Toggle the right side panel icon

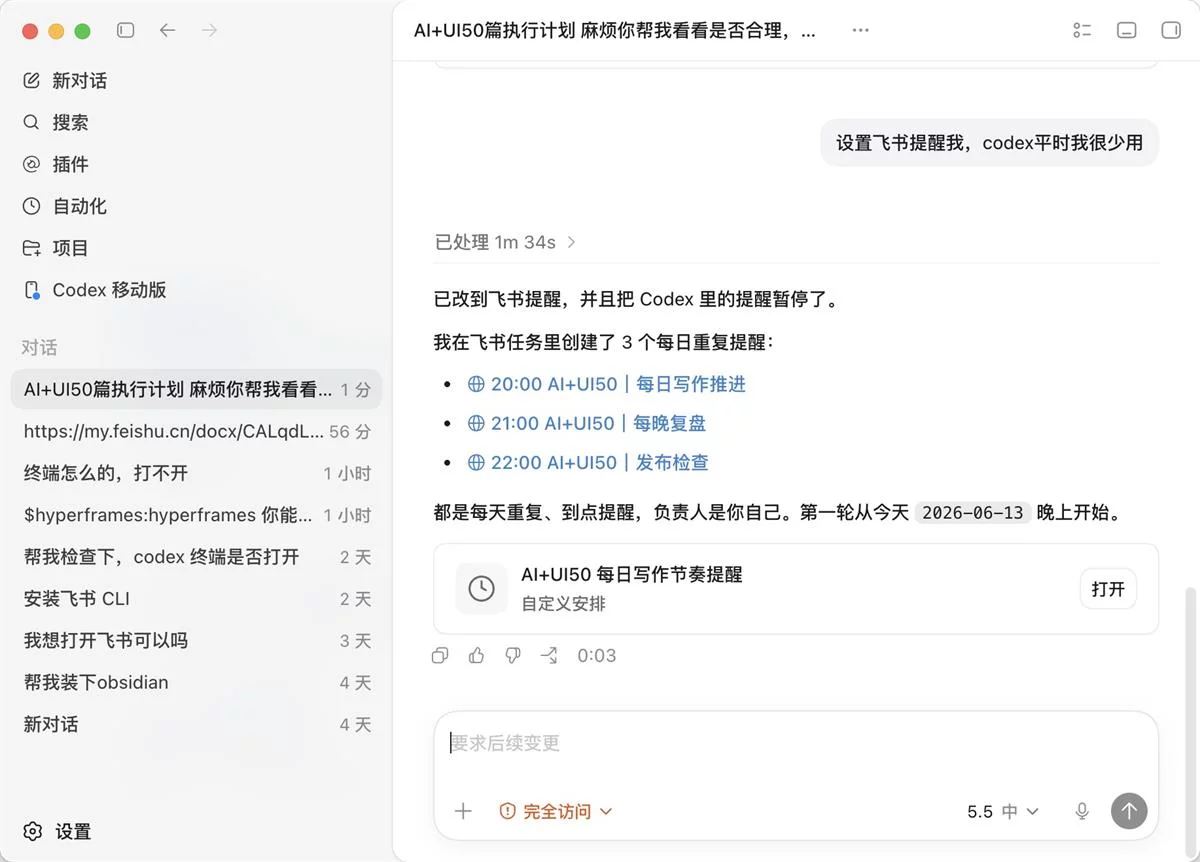coord(1171,31)
